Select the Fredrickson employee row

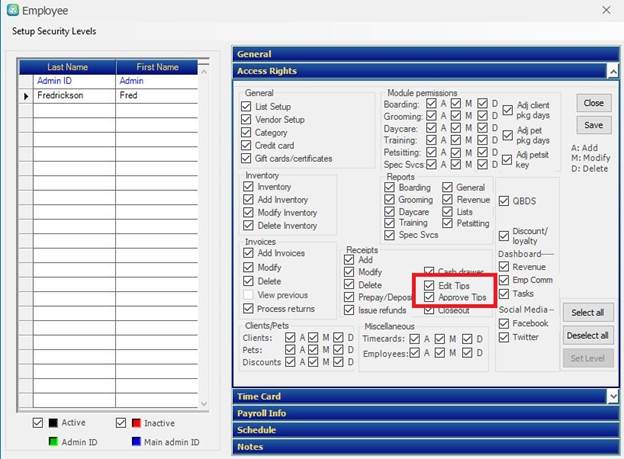click(x=74, y=96)
